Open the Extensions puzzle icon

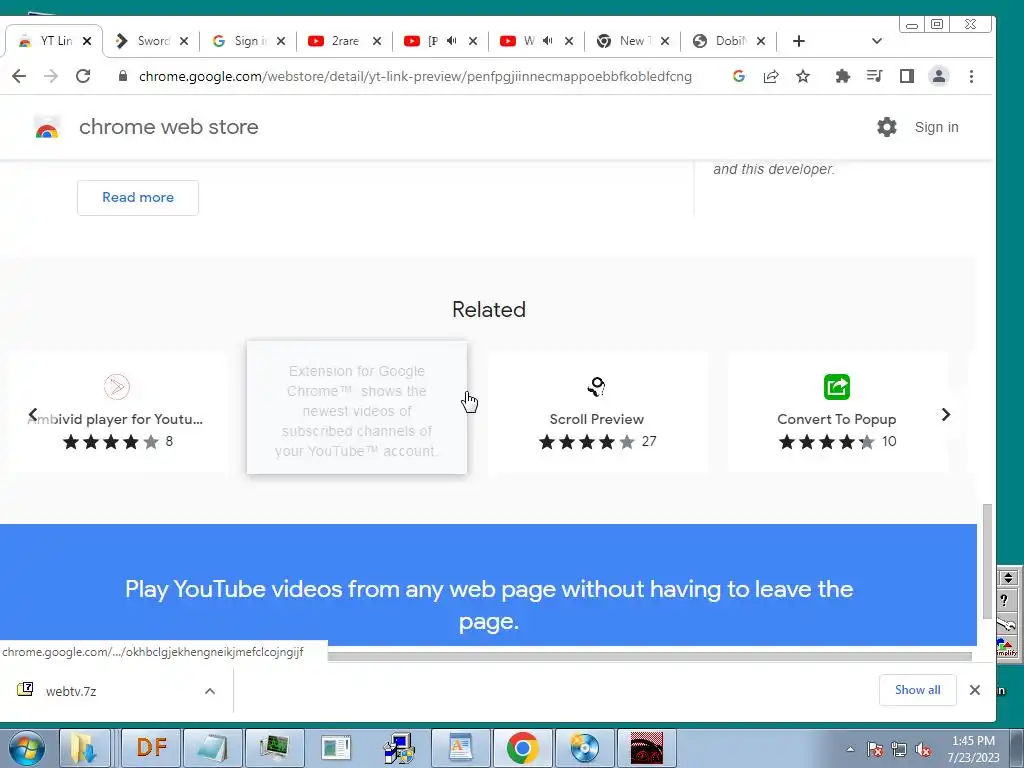tap(842, 76)
